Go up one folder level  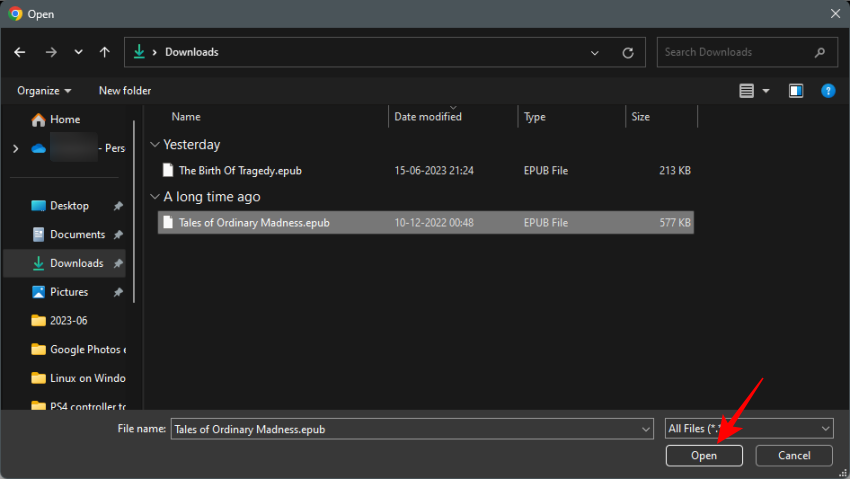pyautogui.click(x=105, y=52)
